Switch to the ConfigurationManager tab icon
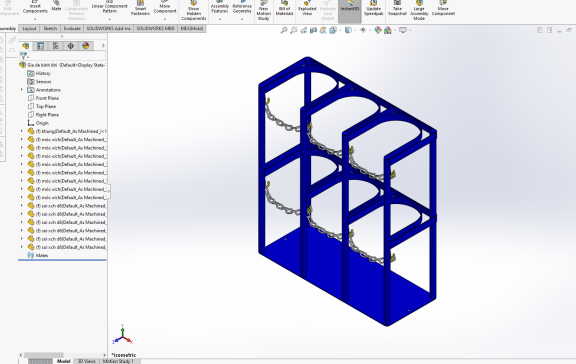Viewport: 576px width, 364px height. click(x=55, y=46)
